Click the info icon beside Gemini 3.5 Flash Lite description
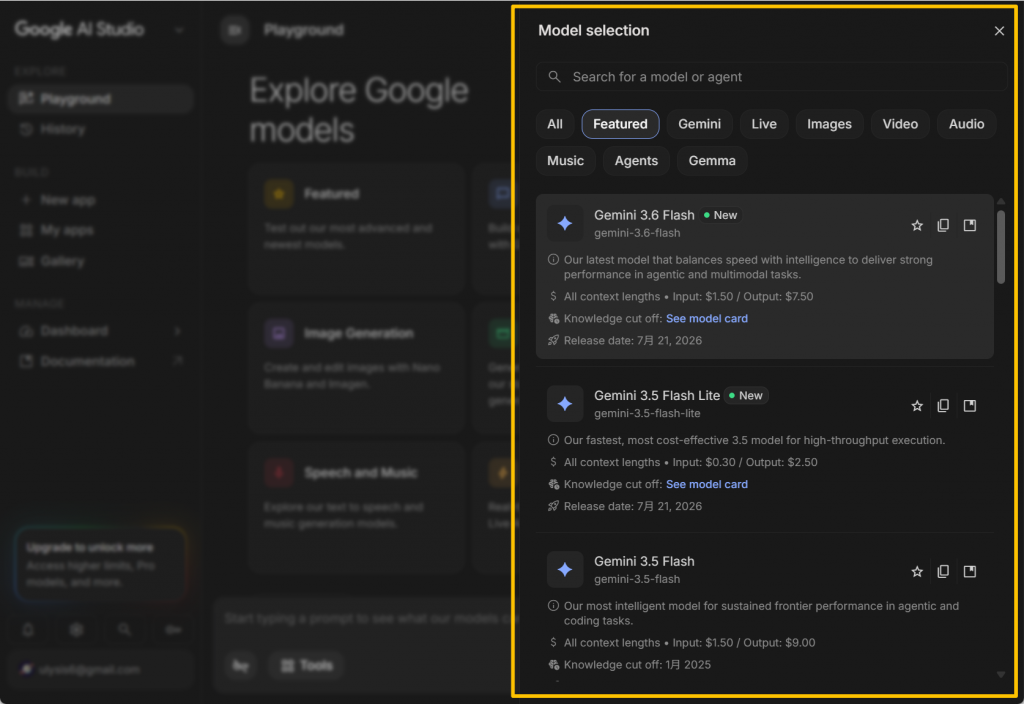 (x=553, y=440)
